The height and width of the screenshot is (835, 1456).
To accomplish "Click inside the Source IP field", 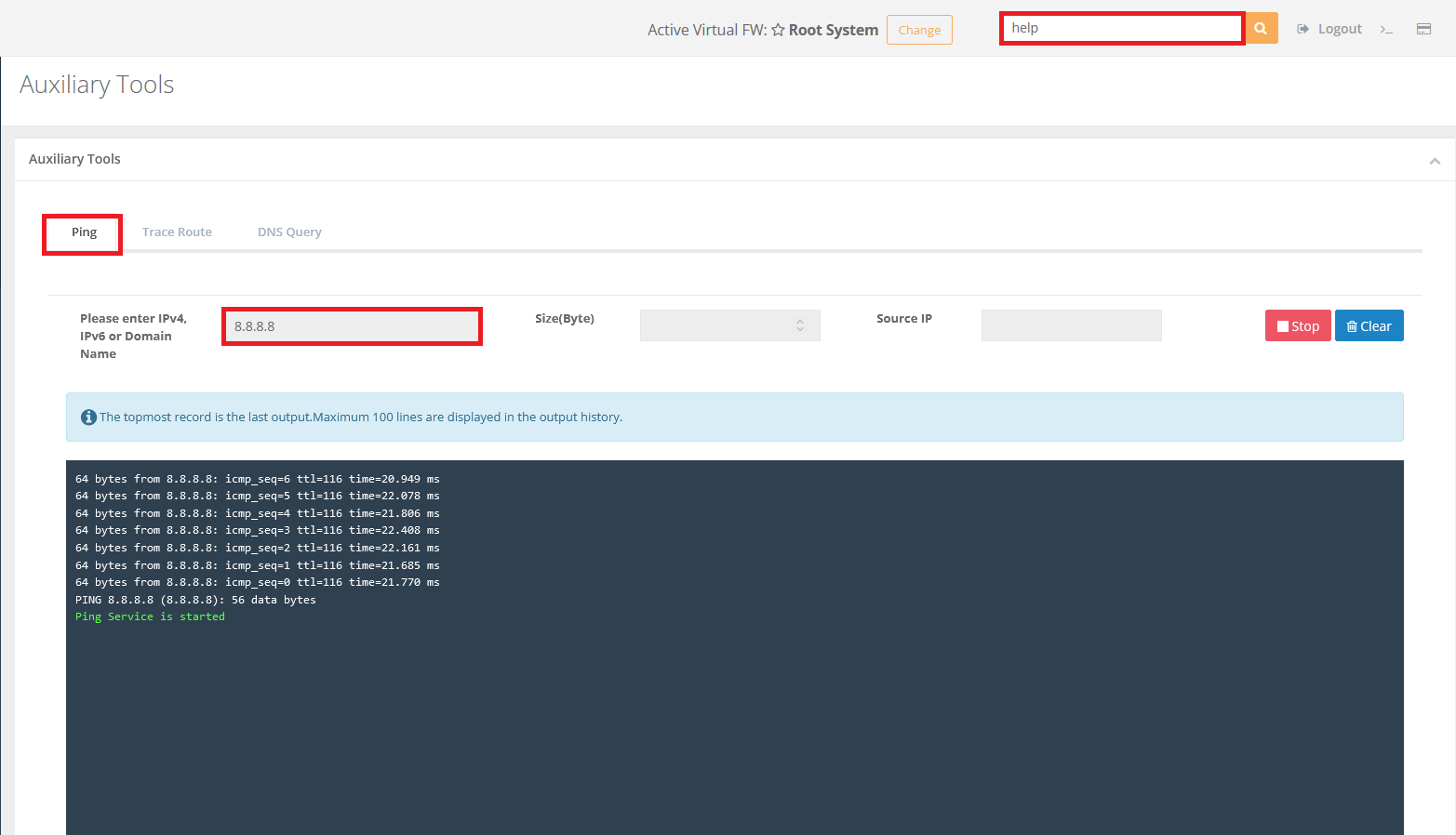I will click(x=1071, y=325).
